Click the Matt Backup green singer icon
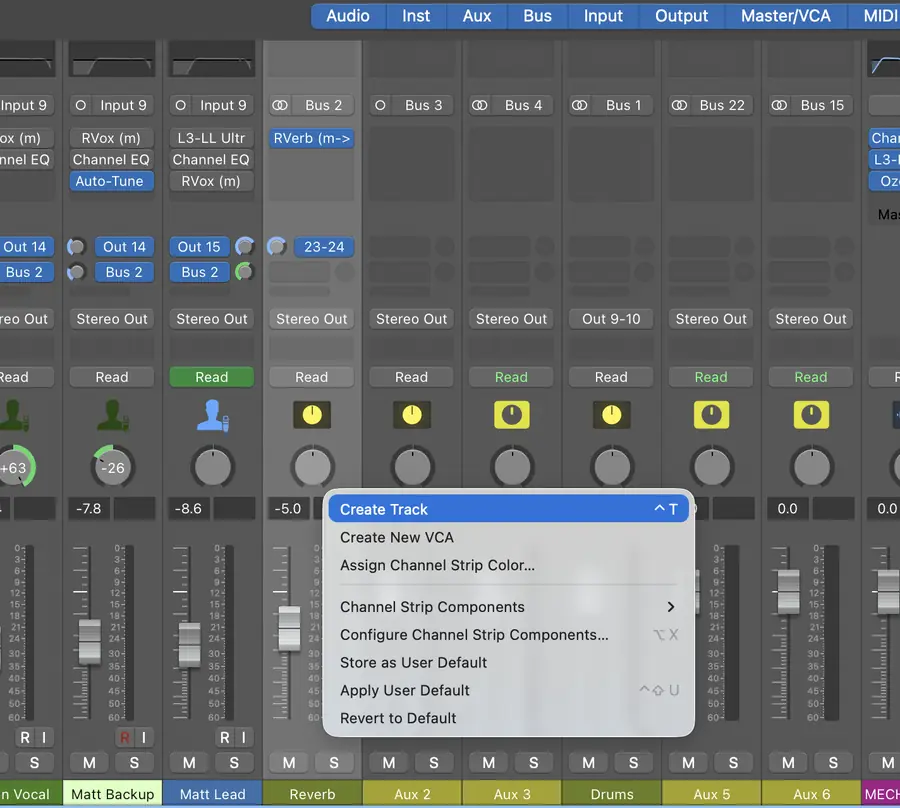Viewport: 900px width, 808px height. 112,415
